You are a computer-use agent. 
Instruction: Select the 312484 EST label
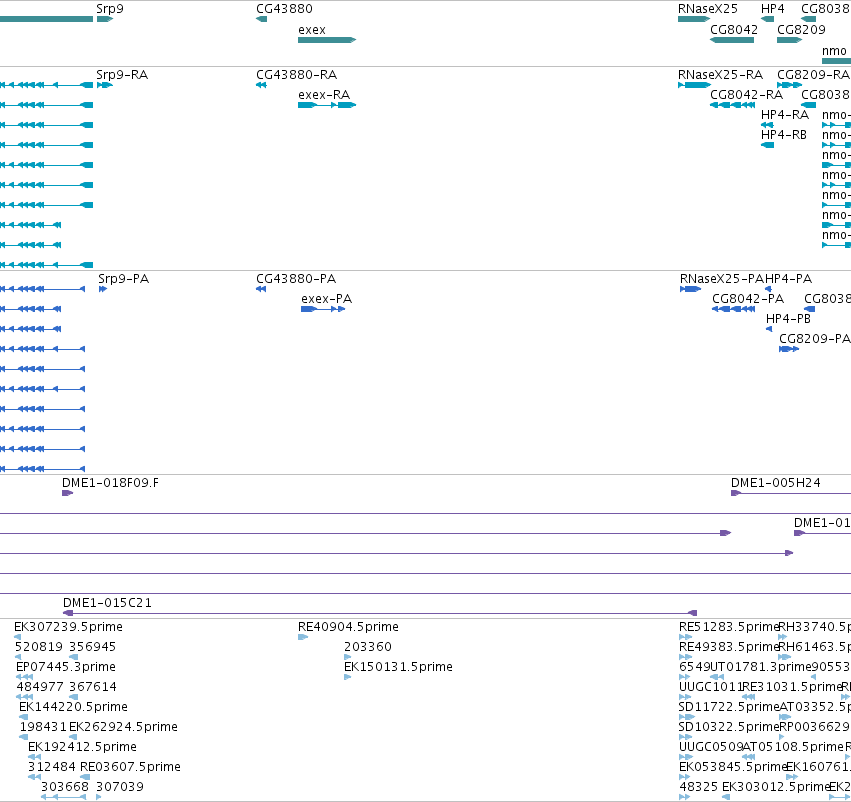coord(52,767)
